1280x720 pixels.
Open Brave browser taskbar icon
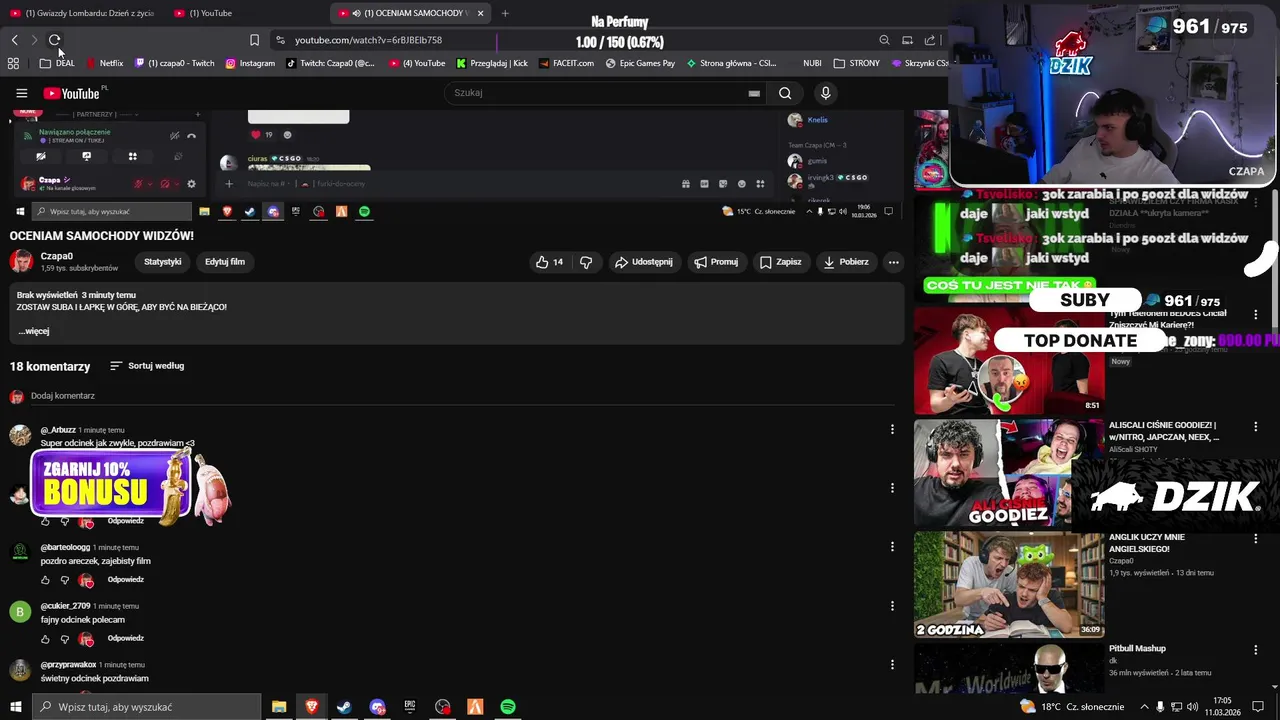point(312,707)
